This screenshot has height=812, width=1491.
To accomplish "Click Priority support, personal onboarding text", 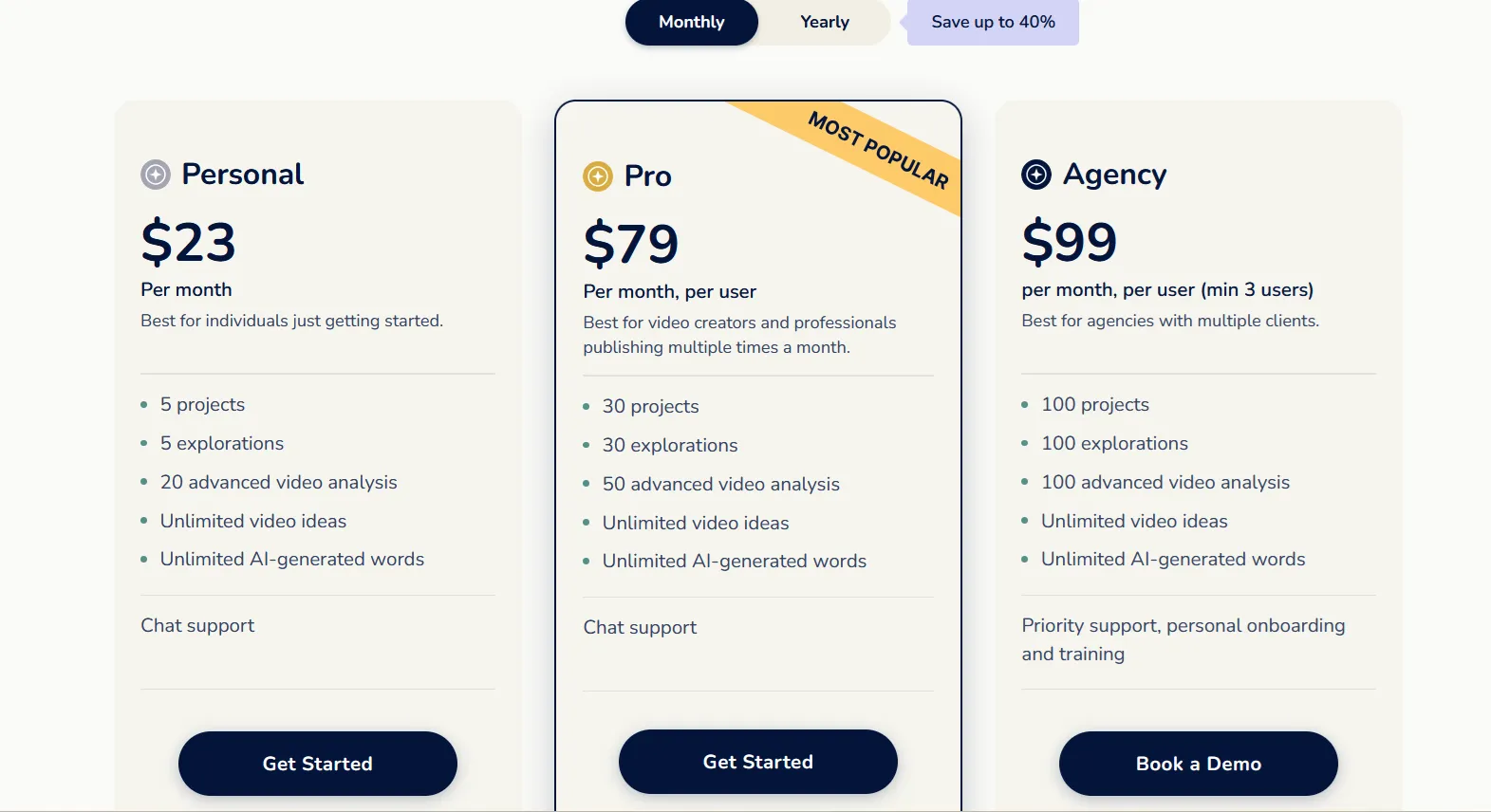I will 1183,626.
